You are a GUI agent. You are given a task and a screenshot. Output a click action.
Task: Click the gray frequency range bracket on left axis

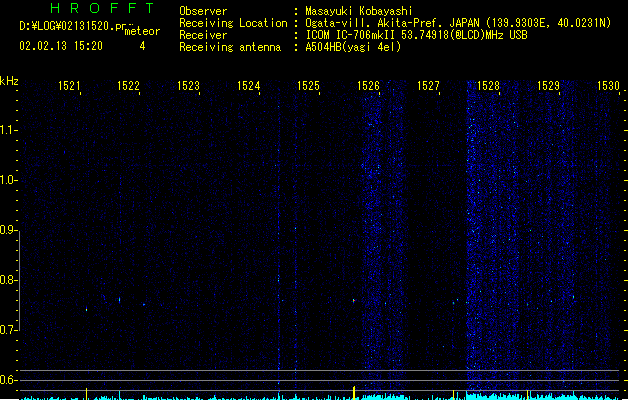(x=20, y=280)
